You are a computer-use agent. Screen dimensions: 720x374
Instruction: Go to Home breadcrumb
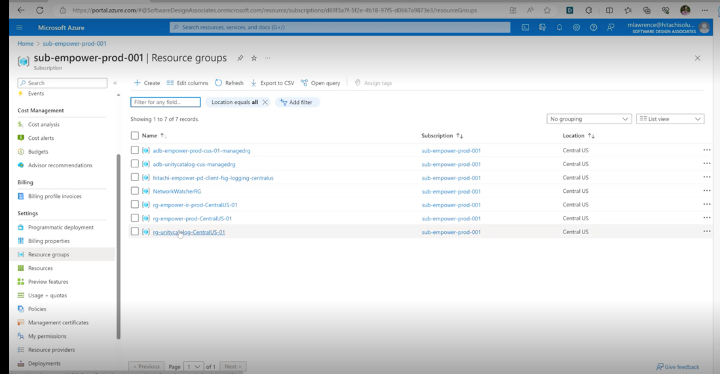[x=26, y=44]
